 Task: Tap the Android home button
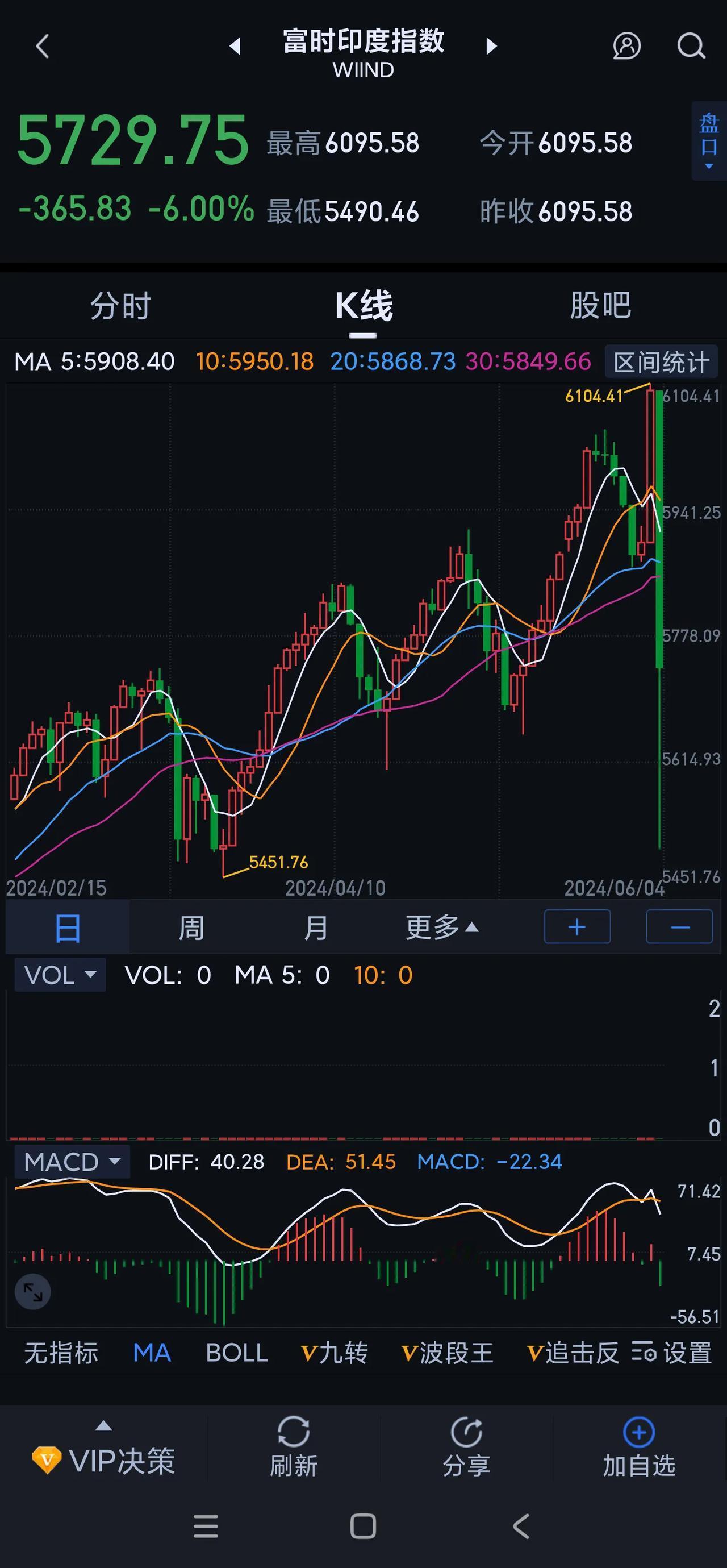point(363,1526)
